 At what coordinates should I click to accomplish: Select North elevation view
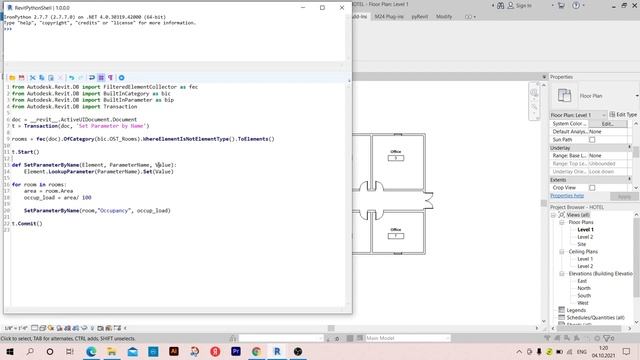click(584, 288)
